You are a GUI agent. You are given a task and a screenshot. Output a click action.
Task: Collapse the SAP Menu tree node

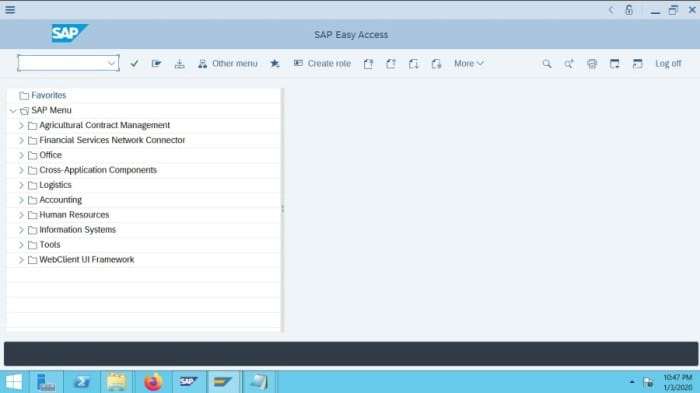coord(13,110)
